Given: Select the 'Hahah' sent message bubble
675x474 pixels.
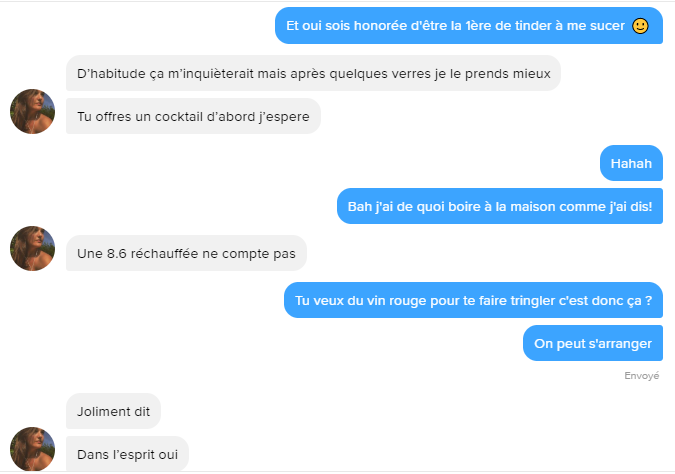Looking at the screenshot, I should (631, 163).
